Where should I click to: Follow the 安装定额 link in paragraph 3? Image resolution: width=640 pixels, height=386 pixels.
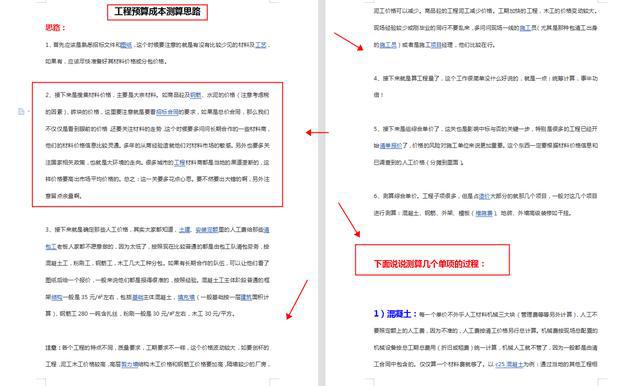pyautogui.click(x=207, y=230)
